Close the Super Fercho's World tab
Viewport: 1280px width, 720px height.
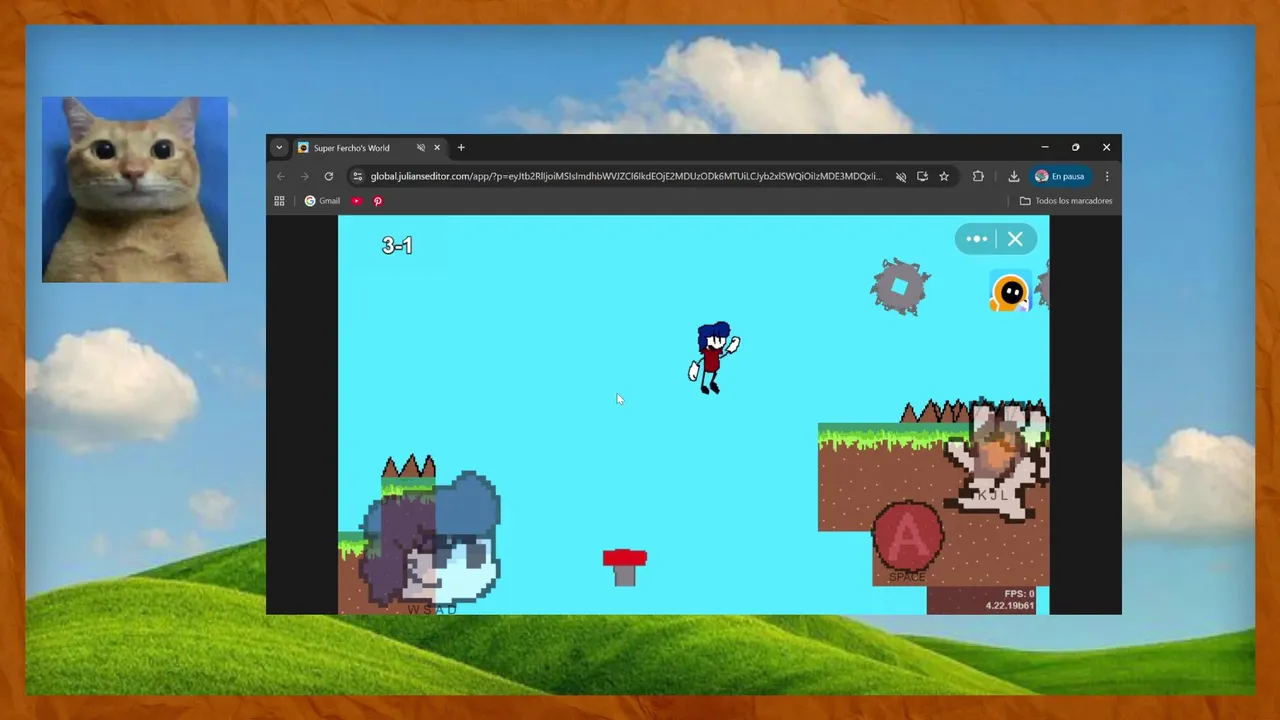(437, 148)
